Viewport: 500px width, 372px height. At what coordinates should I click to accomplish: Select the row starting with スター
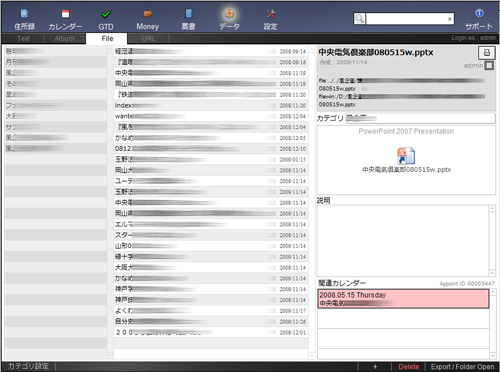(211, 235)
